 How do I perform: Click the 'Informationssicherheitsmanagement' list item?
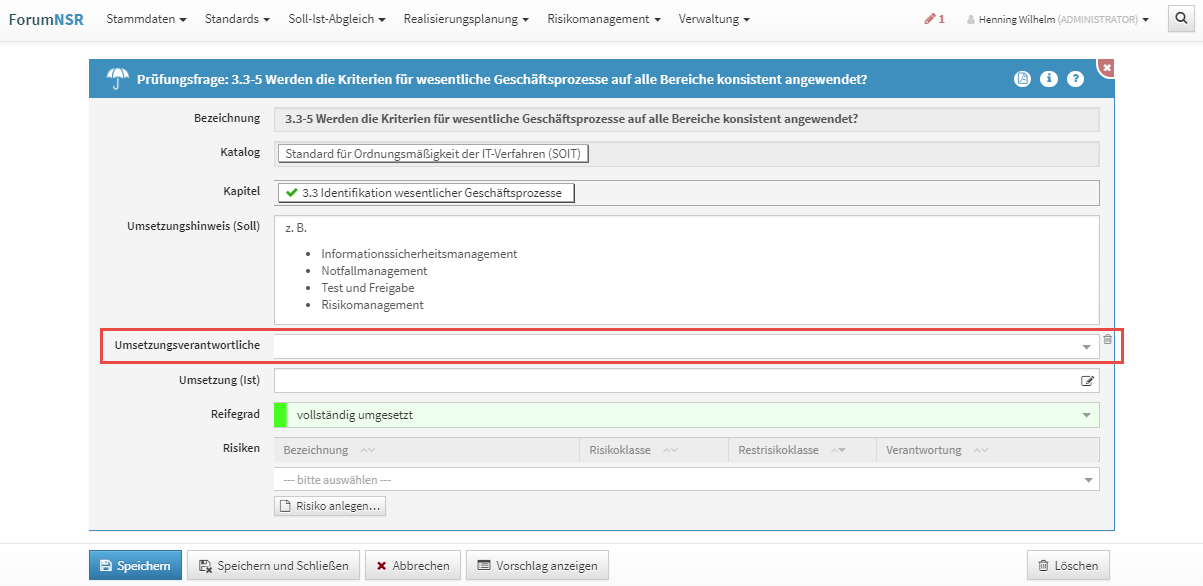tap(419, 254)
